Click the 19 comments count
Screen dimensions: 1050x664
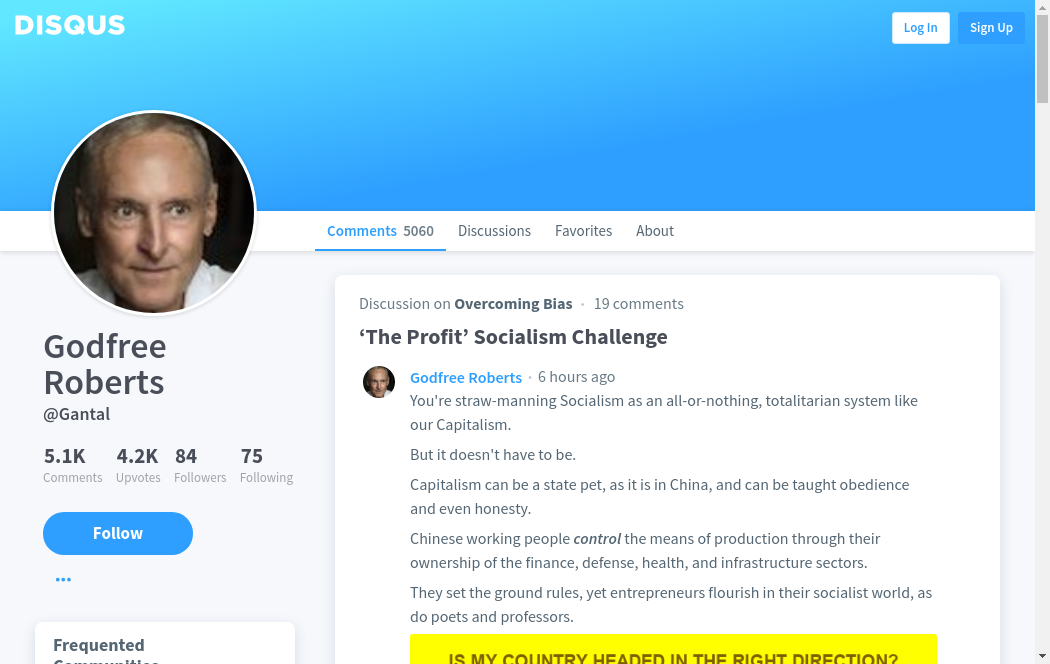639,304
